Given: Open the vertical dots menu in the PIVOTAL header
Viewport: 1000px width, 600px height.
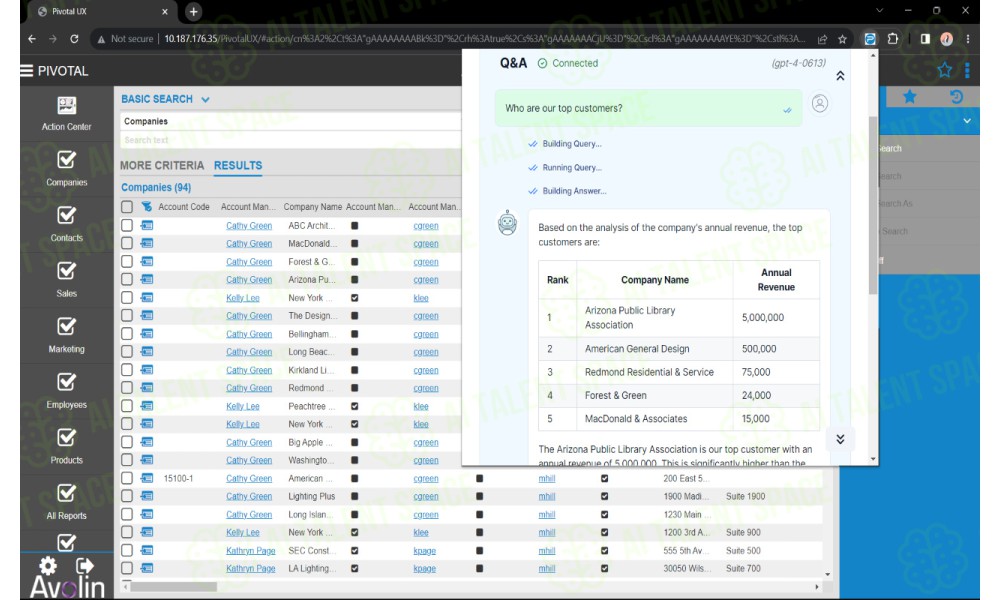Looking at the screenshot, I should click(x=967, y=70).
